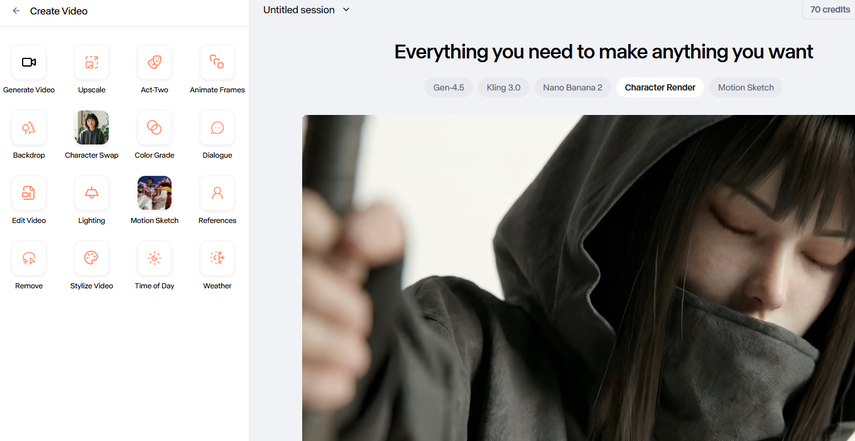Choose the Time of Day tool
The image size is (855, 441).
pos(154,258)
